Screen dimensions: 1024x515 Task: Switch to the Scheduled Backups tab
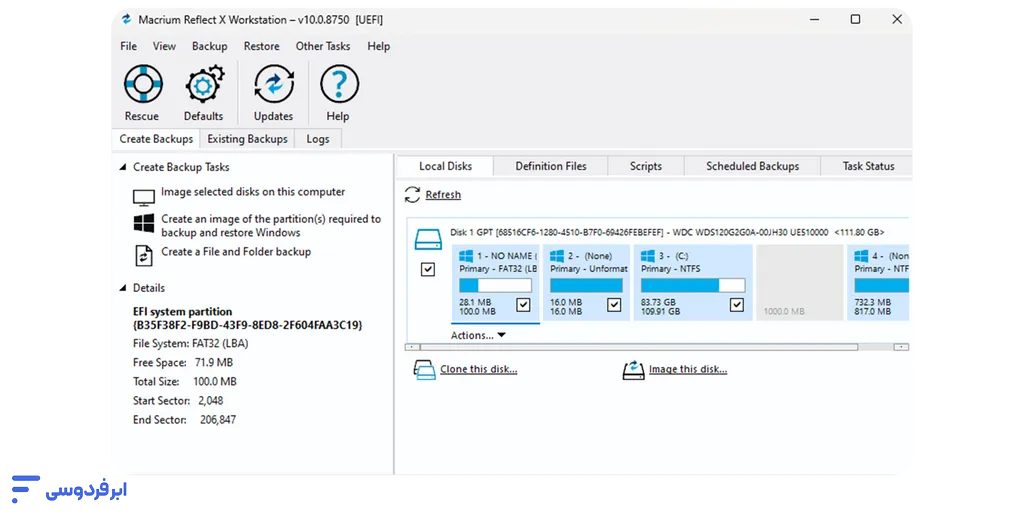[752, 166]
